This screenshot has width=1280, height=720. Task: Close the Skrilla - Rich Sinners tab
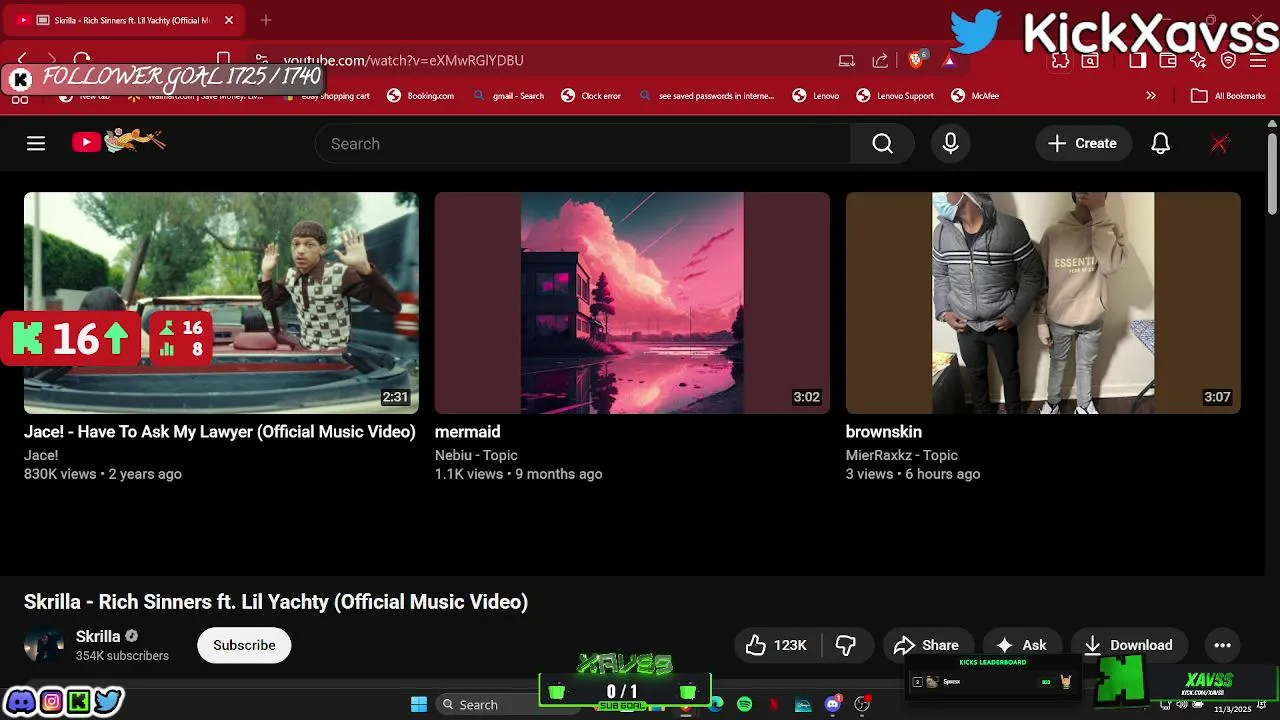(229, 20)
